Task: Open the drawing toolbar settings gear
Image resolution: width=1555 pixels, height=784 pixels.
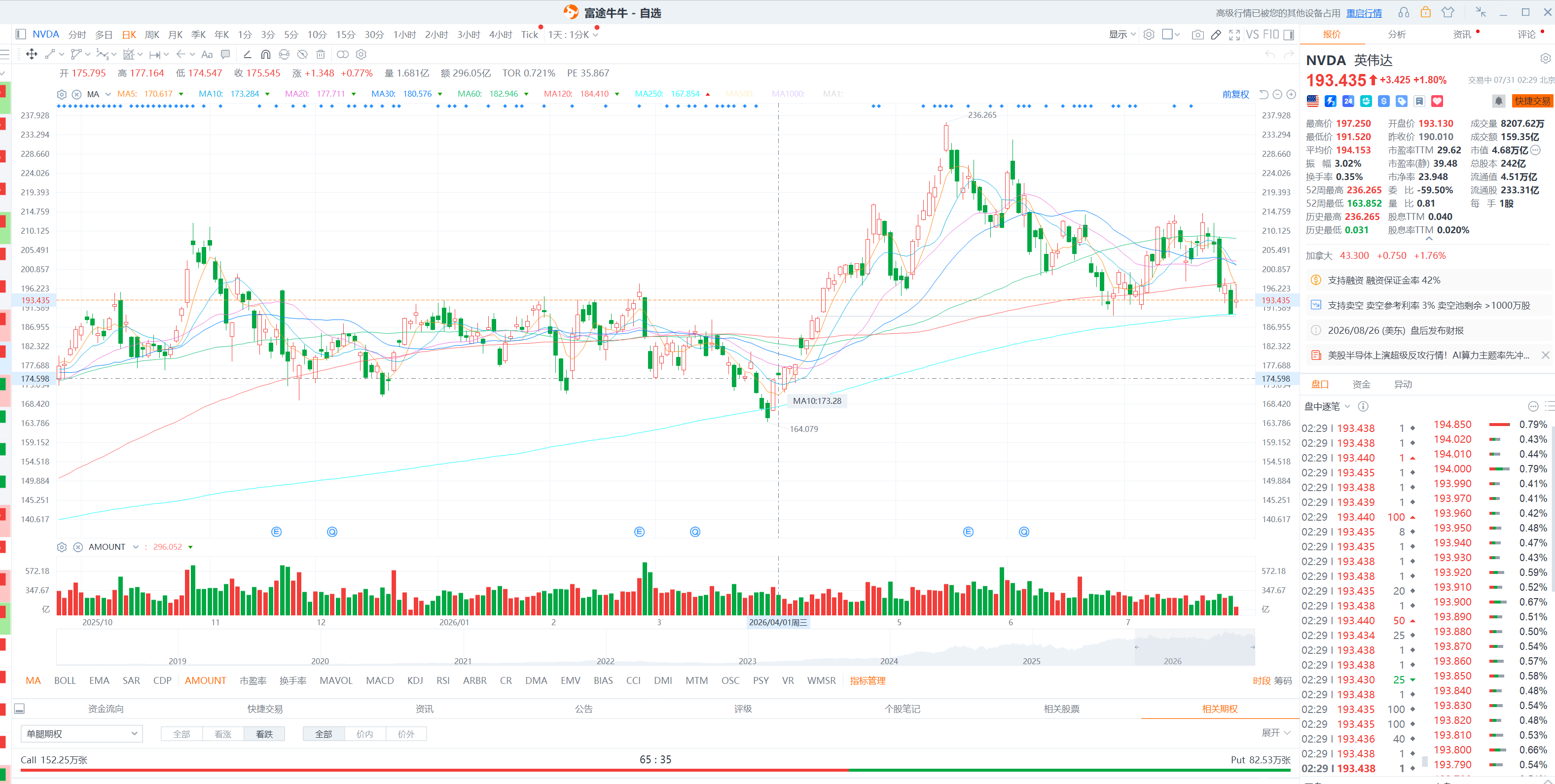Action: (361, 54)
